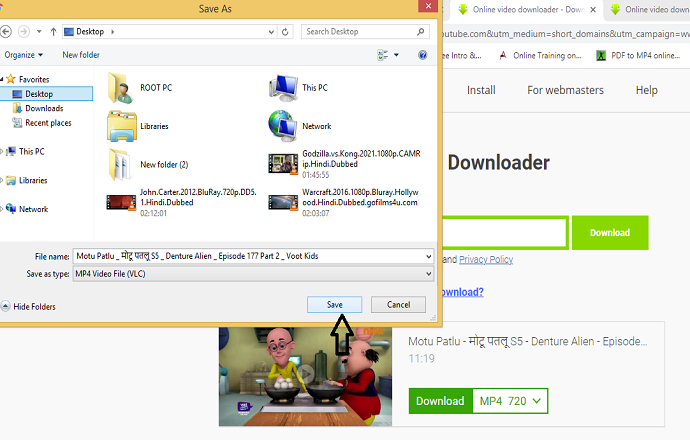Expand the This PC tree node
The image size is (690, 440).
1,151
